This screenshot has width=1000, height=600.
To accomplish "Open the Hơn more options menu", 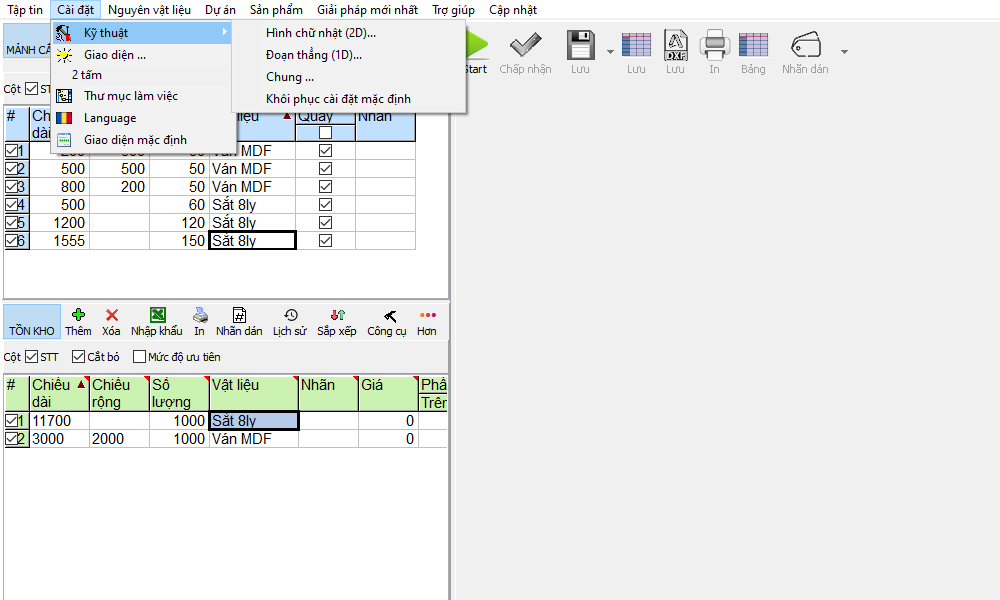I will 427,315.
